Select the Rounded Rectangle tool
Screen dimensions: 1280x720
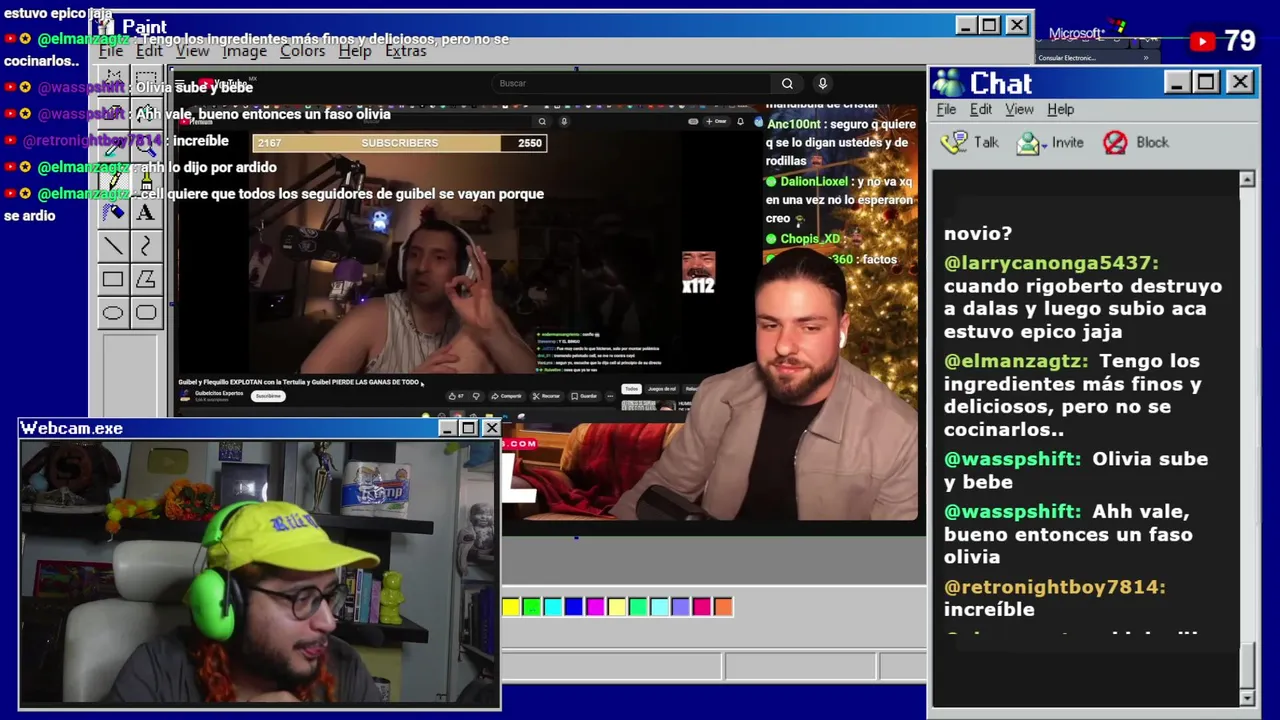[146, 313]
